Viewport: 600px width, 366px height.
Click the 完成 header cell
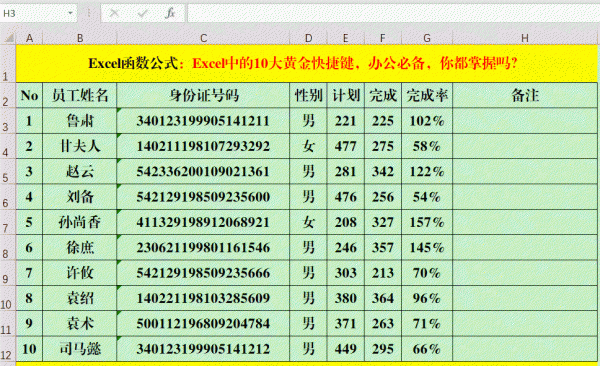pyautogui.click(x=383, y=95)
